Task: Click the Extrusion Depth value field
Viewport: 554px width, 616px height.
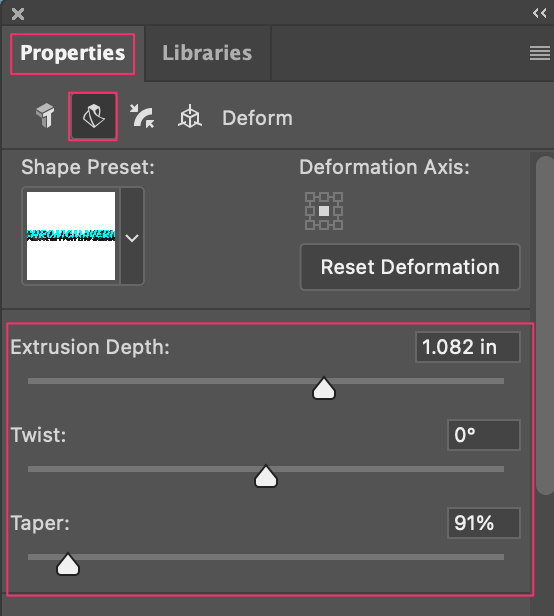Action: coord(468,347)
